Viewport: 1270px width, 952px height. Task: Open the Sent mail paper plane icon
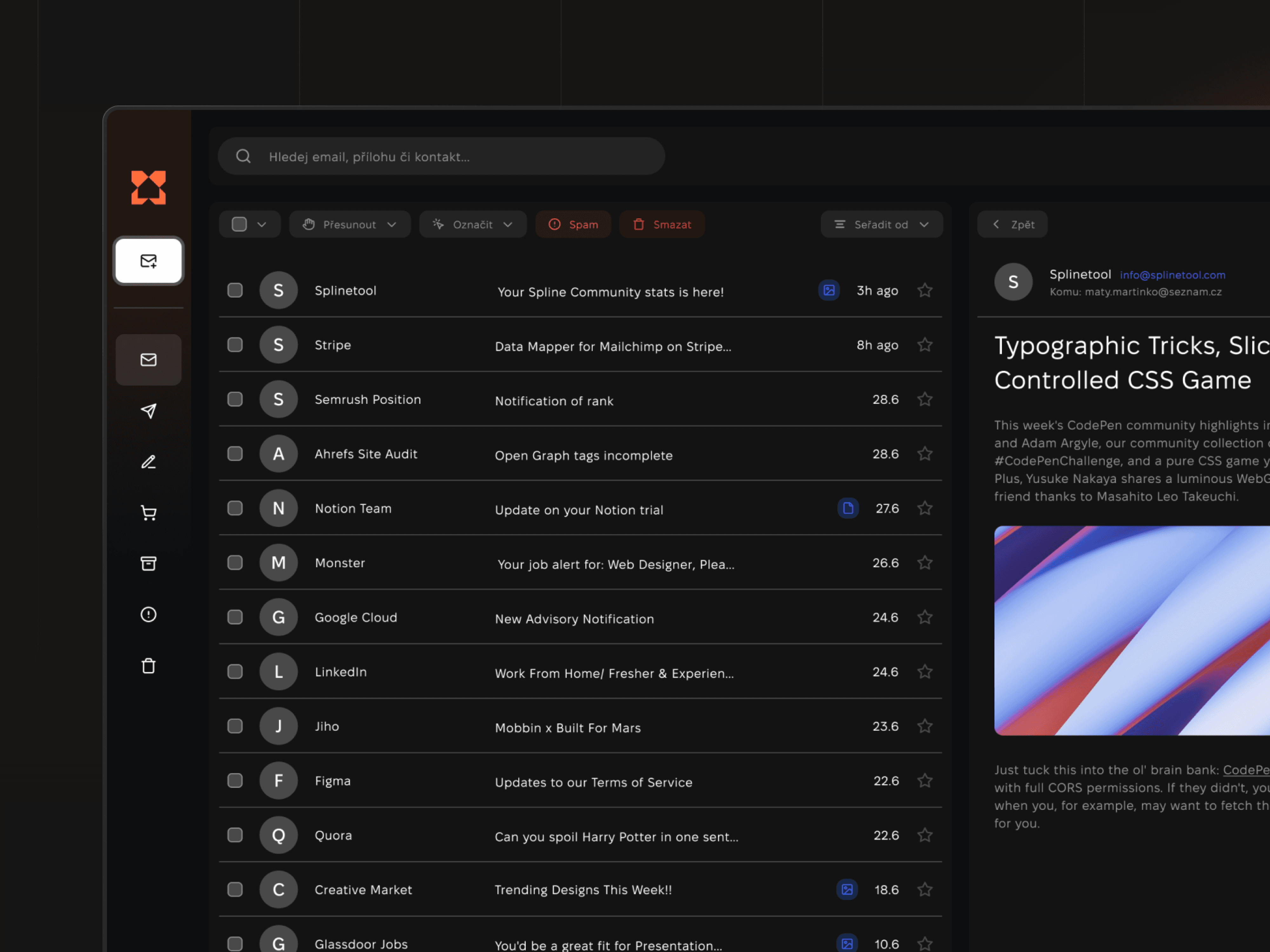click(148, 411)
